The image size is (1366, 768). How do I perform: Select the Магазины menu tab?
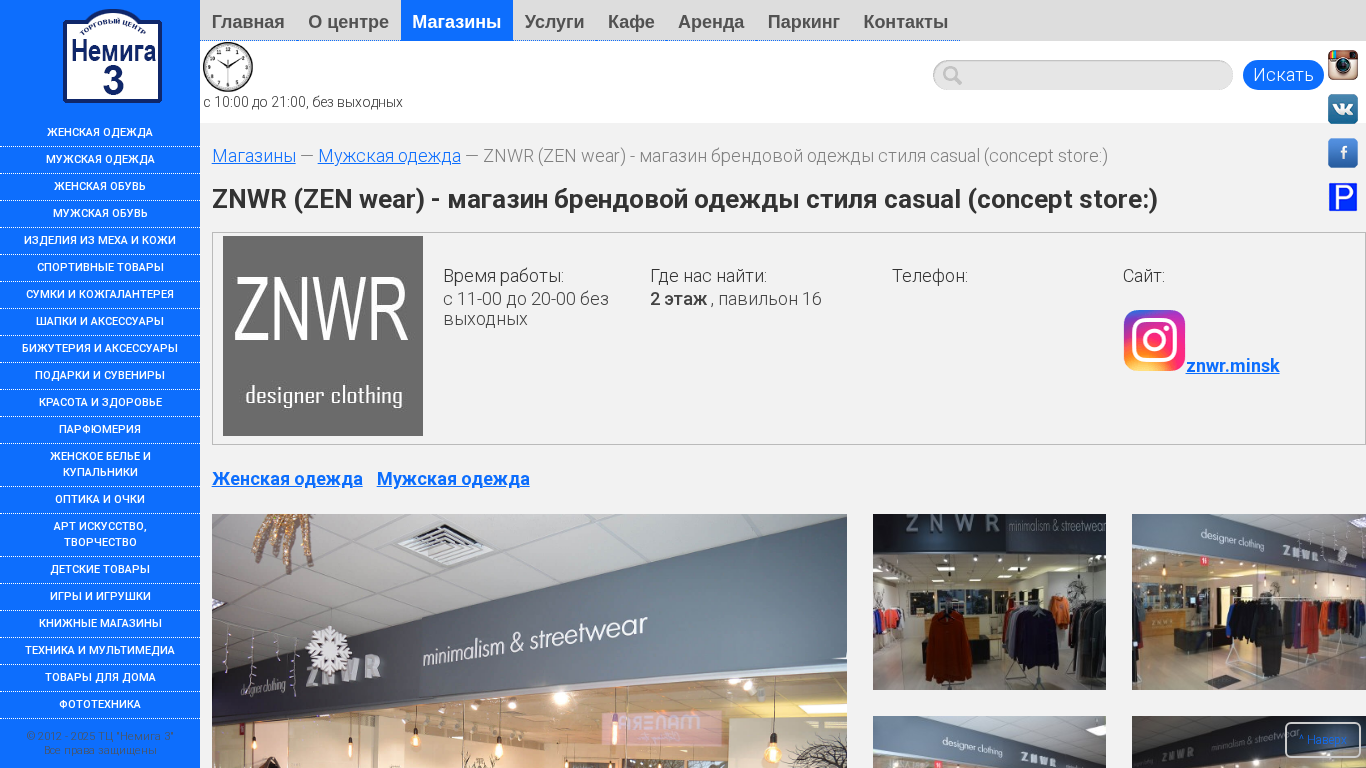point(457,21)
